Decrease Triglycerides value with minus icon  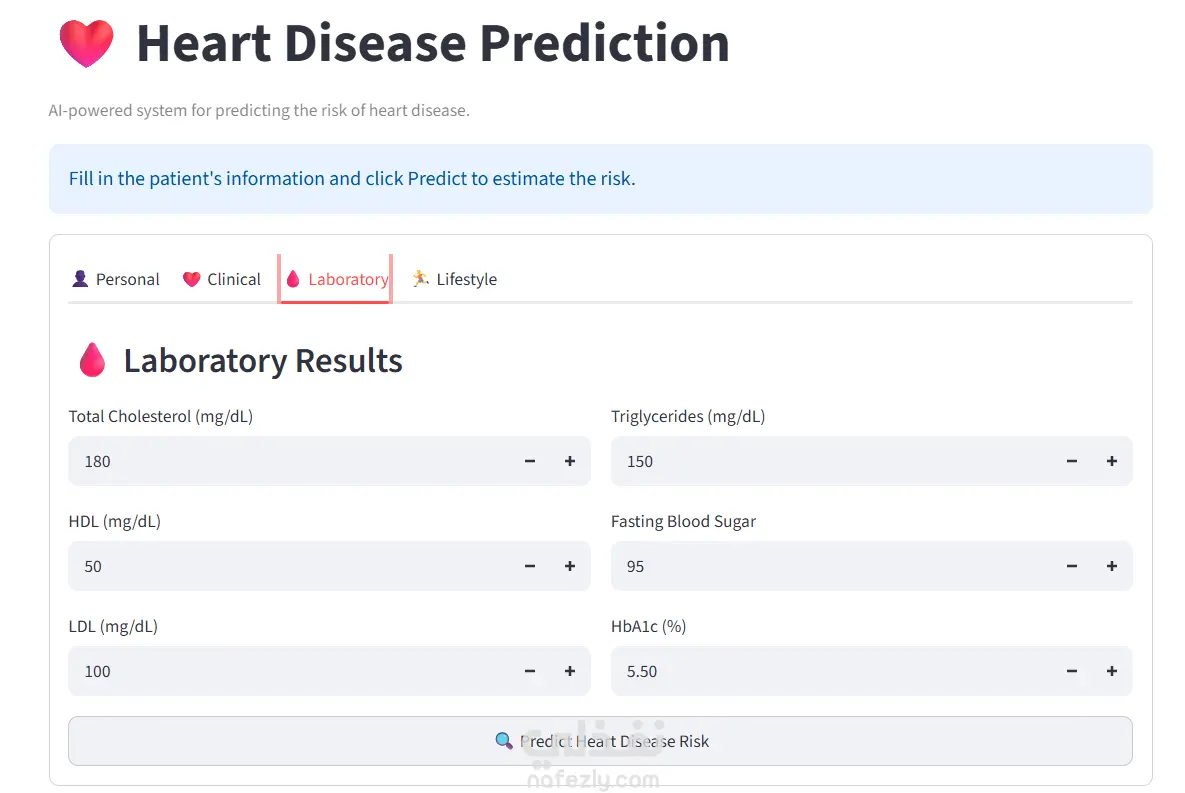tap(1072, 461)
